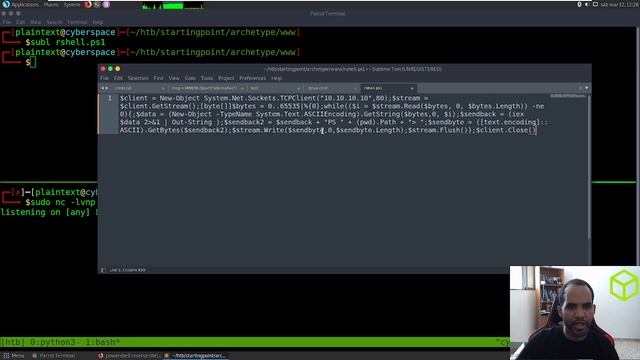Open the Applications menu in top panel
Screen dimensions: 640x360
24,4
